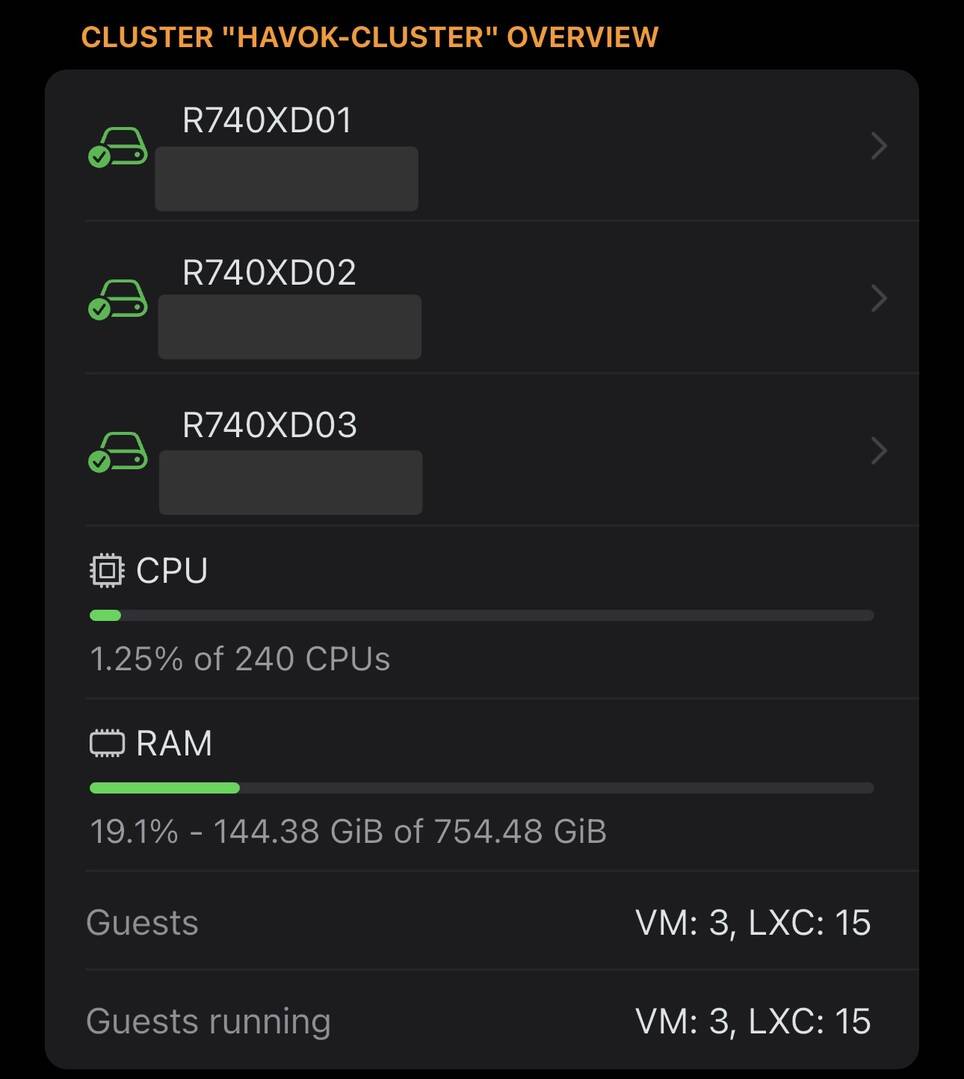Select the Guests running row label
Viewport: 964px width, 1079px height.
(208, 1021)
